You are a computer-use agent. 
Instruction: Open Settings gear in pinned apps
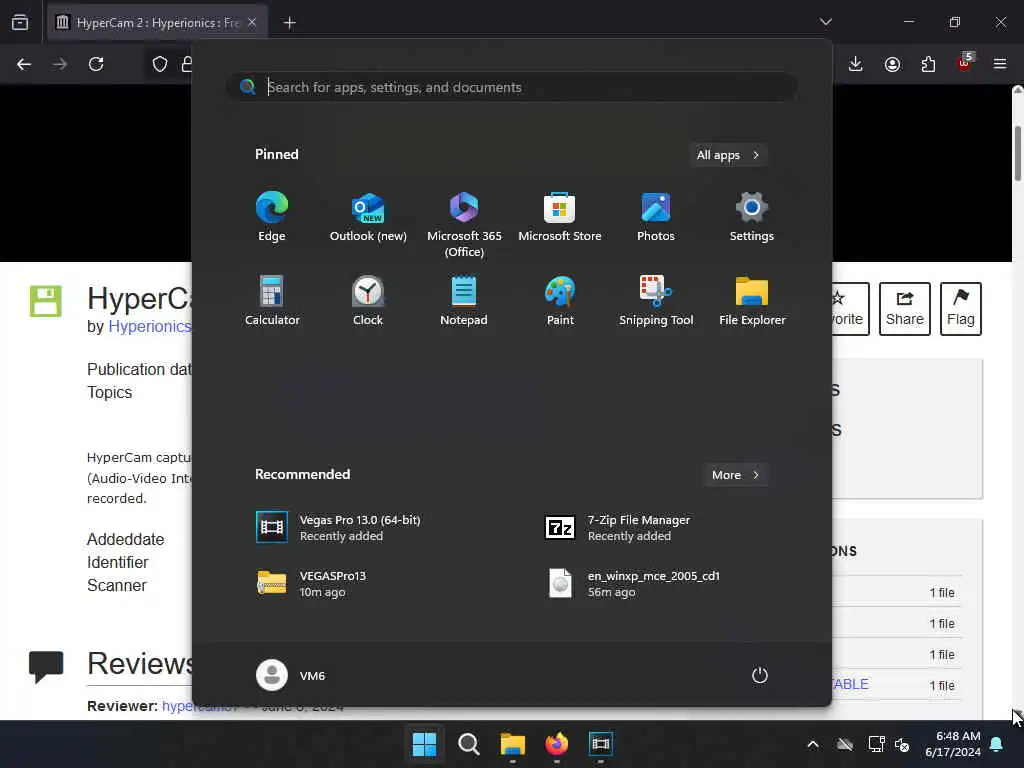tap(752, 217)
